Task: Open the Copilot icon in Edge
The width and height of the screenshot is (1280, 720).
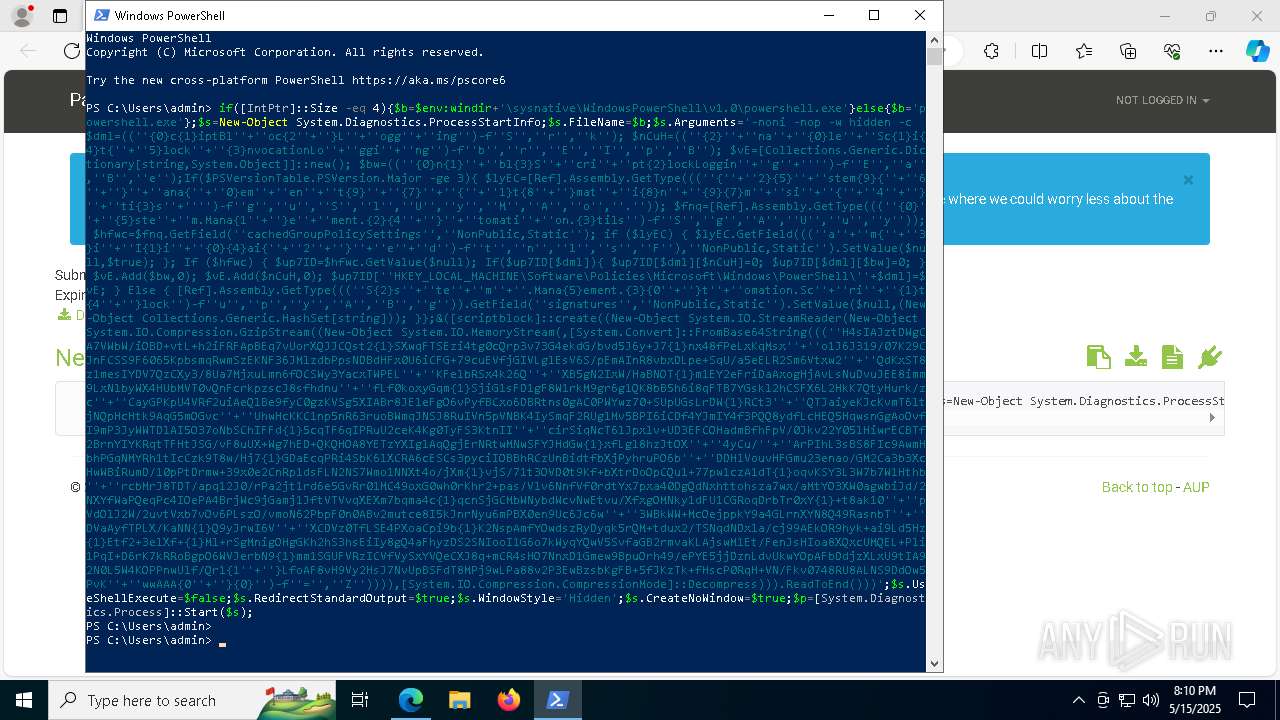Action: 1257,51
